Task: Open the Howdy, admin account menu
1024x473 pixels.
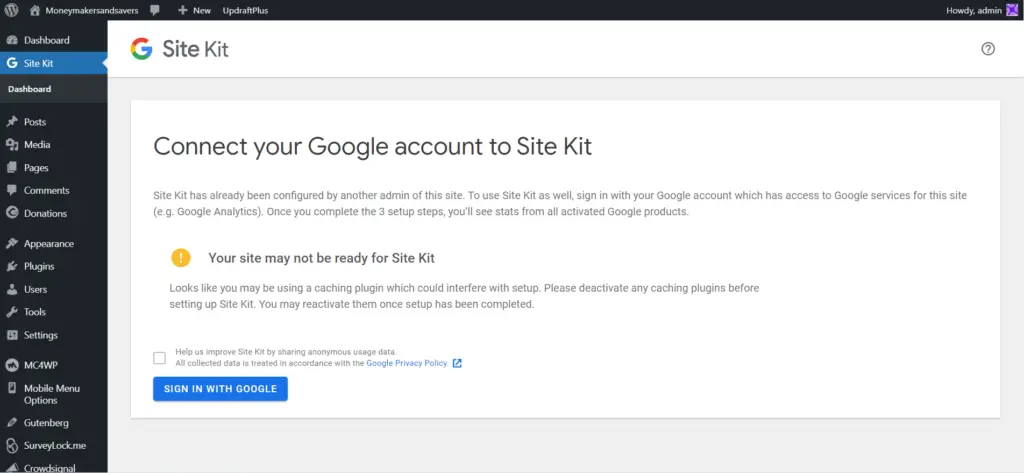Action: coord(982,10)
